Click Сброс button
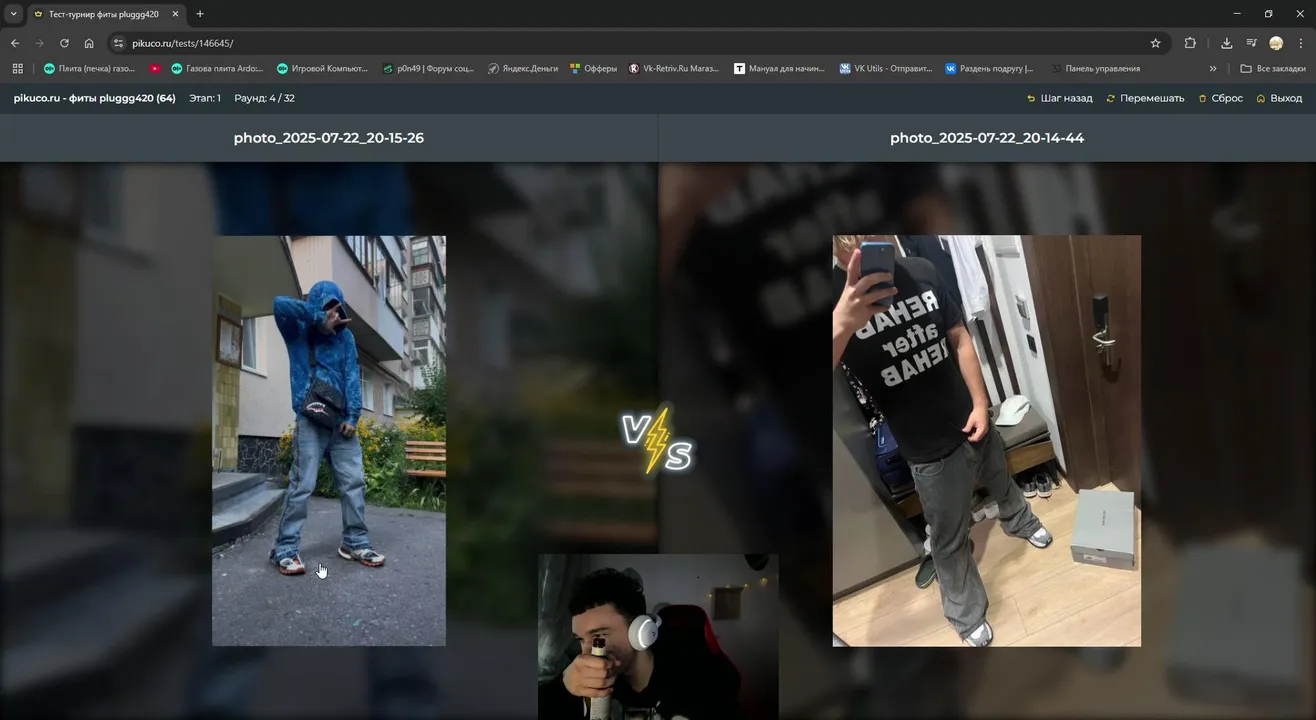This screenshot has width=1316, height=720. click(x=1221, y=98)
